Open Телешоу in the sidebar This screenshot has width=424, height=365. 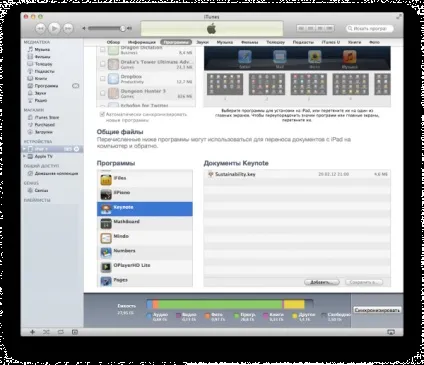[x=44, y=64]
